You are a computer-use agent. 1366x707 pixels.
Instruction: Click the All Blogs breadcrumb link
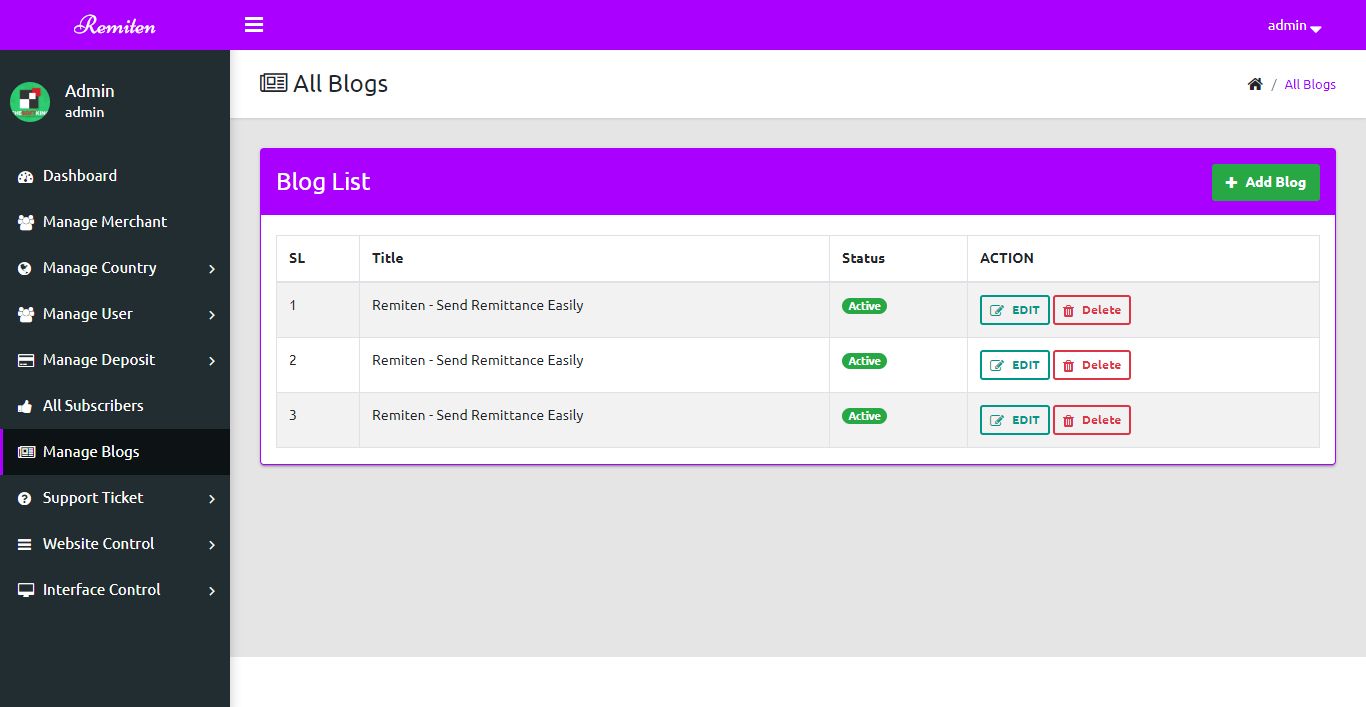pyautogui.click(x=1310, y=85)
